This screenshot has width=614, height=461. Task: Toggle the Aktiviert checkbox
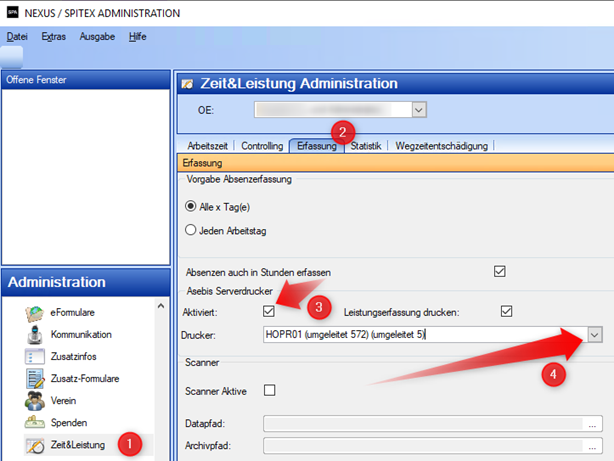tap(269, 311)
